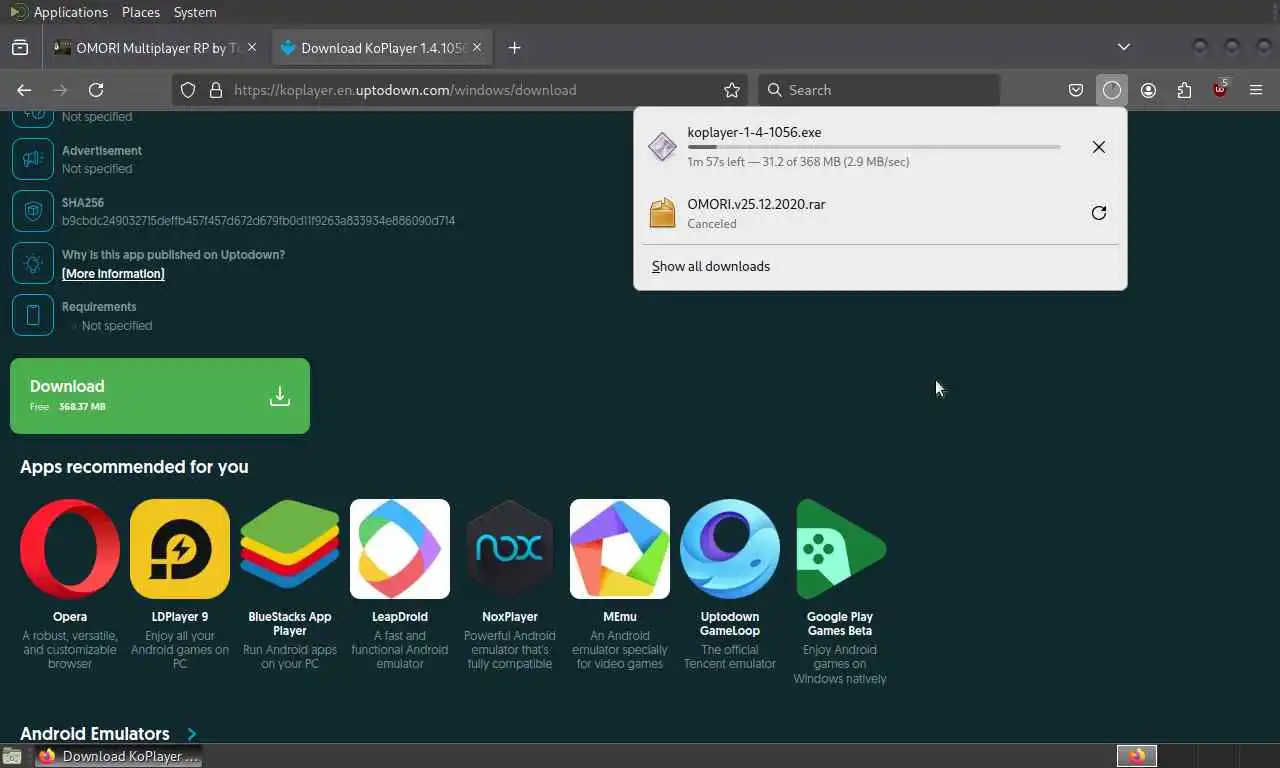The height and width of the screenshot is (768, 1280).
Task: Click the NoxPlayer title text
Action: pyautogui.click(x=510, y=617)
